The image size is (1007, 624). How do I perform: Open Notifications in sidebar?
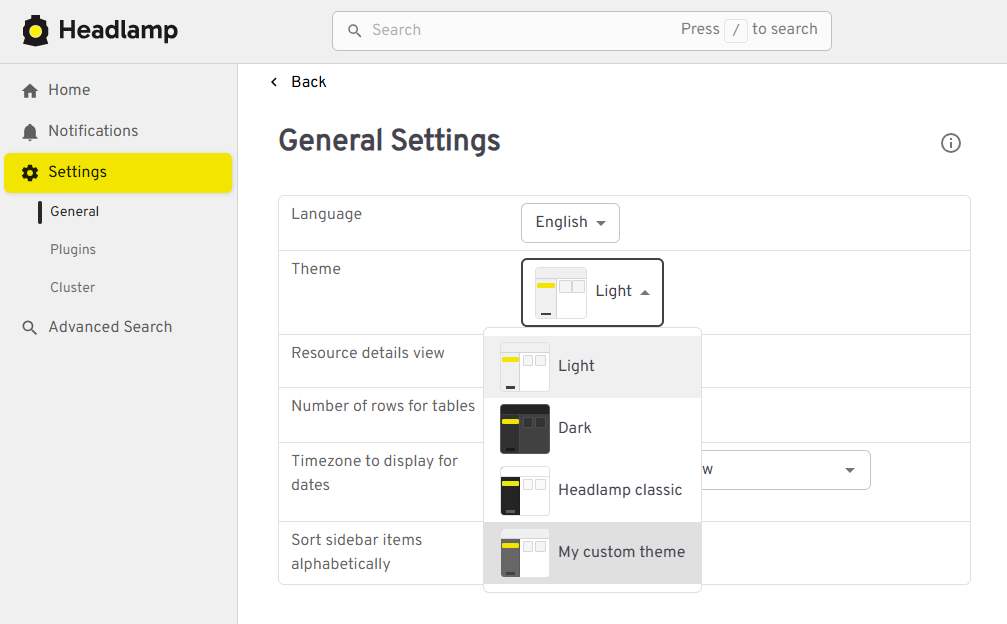click(118, 132)
